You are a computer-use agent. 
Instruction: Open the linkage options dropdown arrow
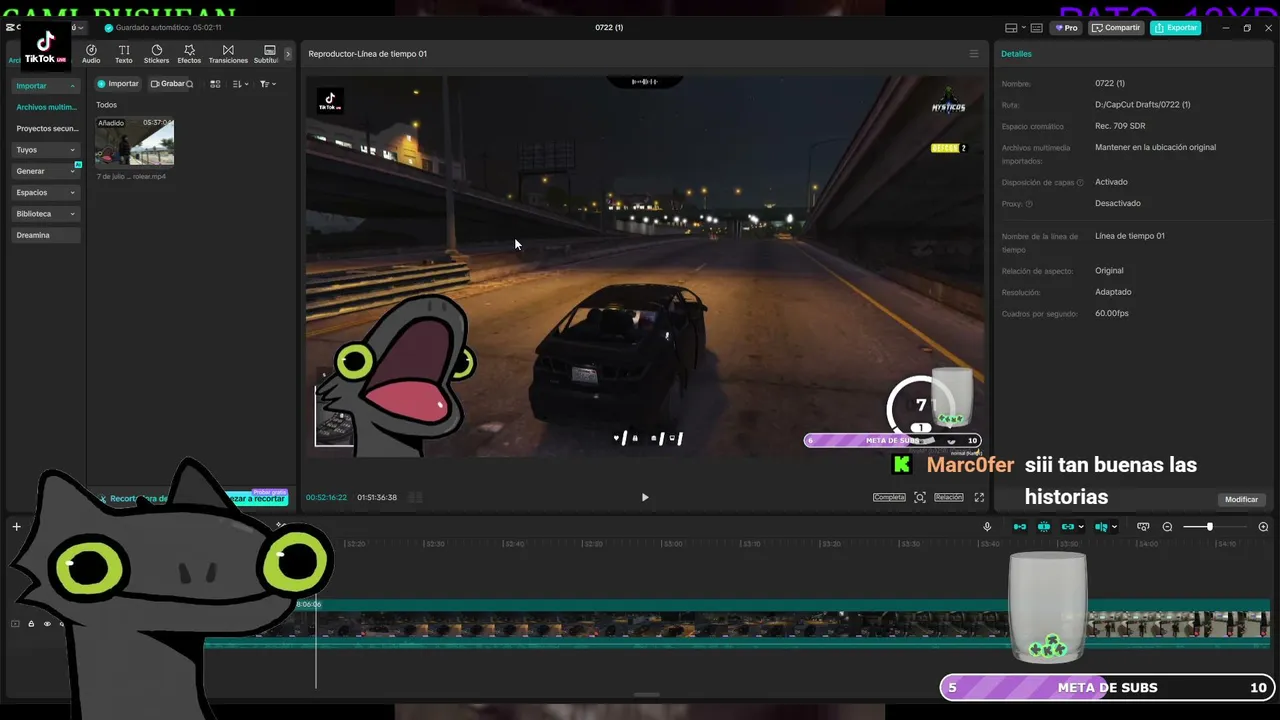point(1081,527)
